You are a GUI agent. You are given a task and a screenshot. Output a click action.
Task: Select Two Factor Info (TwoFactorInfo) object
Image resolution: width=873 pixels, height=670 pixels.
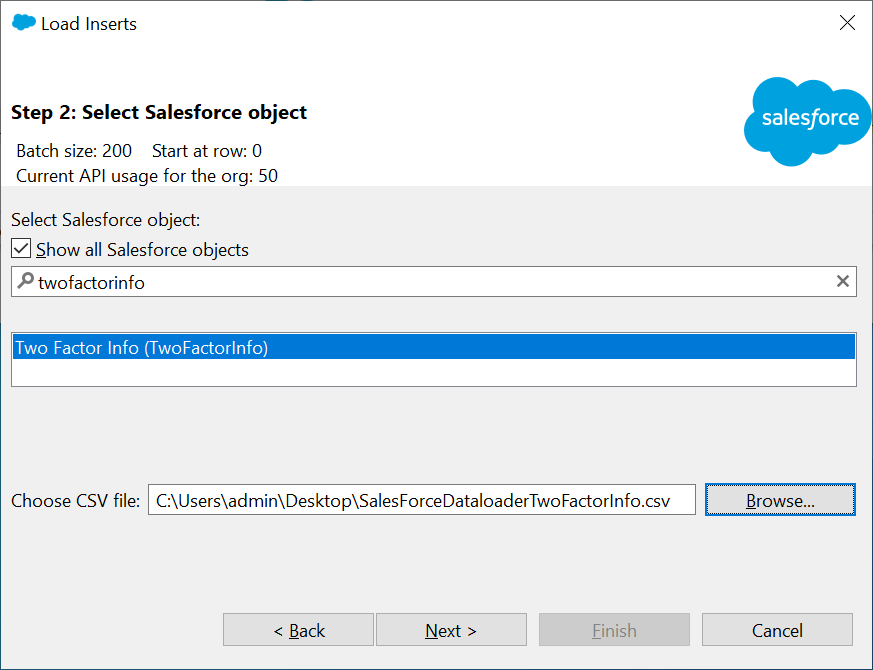[142, 348]
